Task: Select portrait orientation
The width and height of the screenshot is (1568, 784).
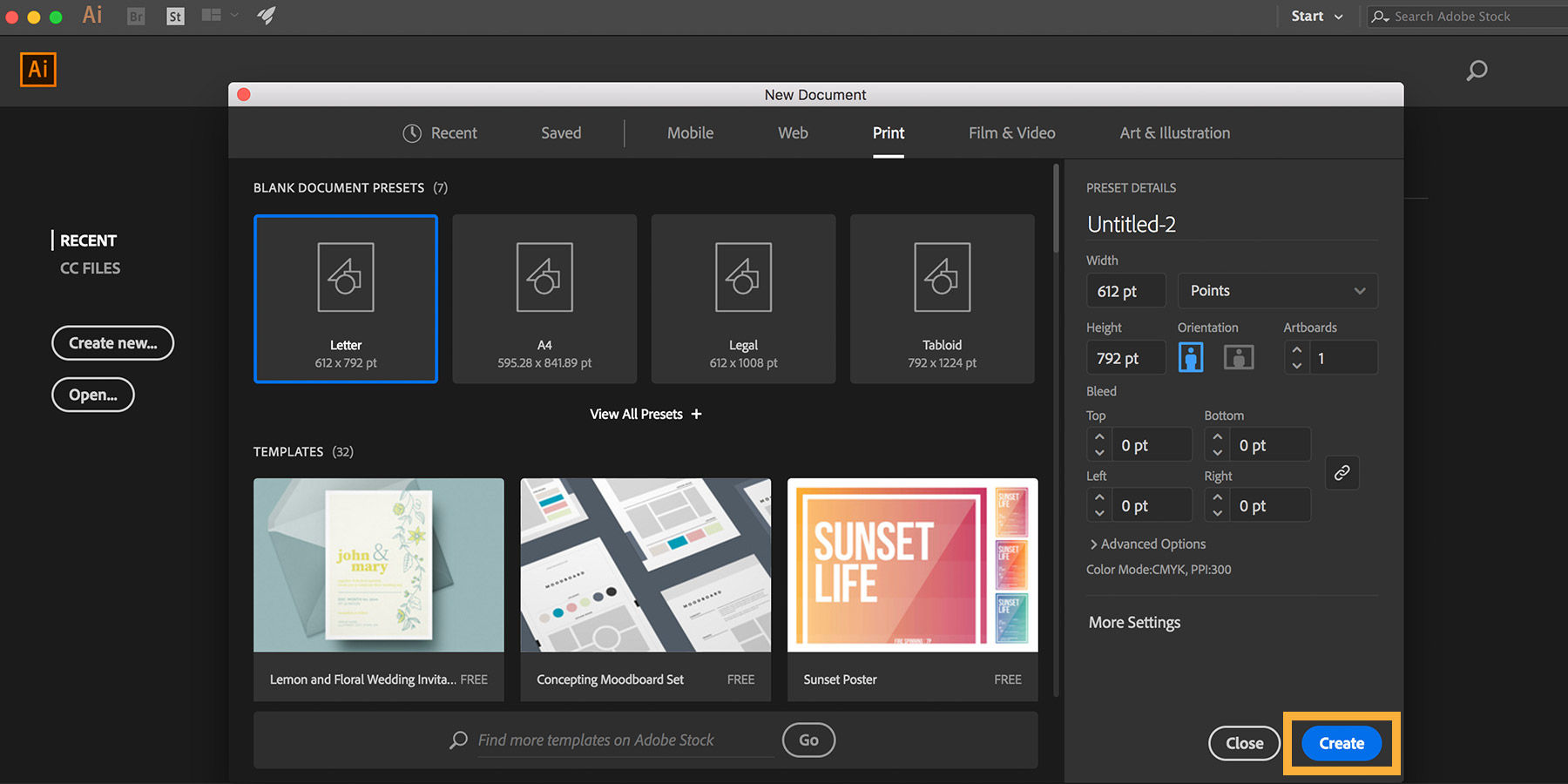Action: pos(1190,356)
